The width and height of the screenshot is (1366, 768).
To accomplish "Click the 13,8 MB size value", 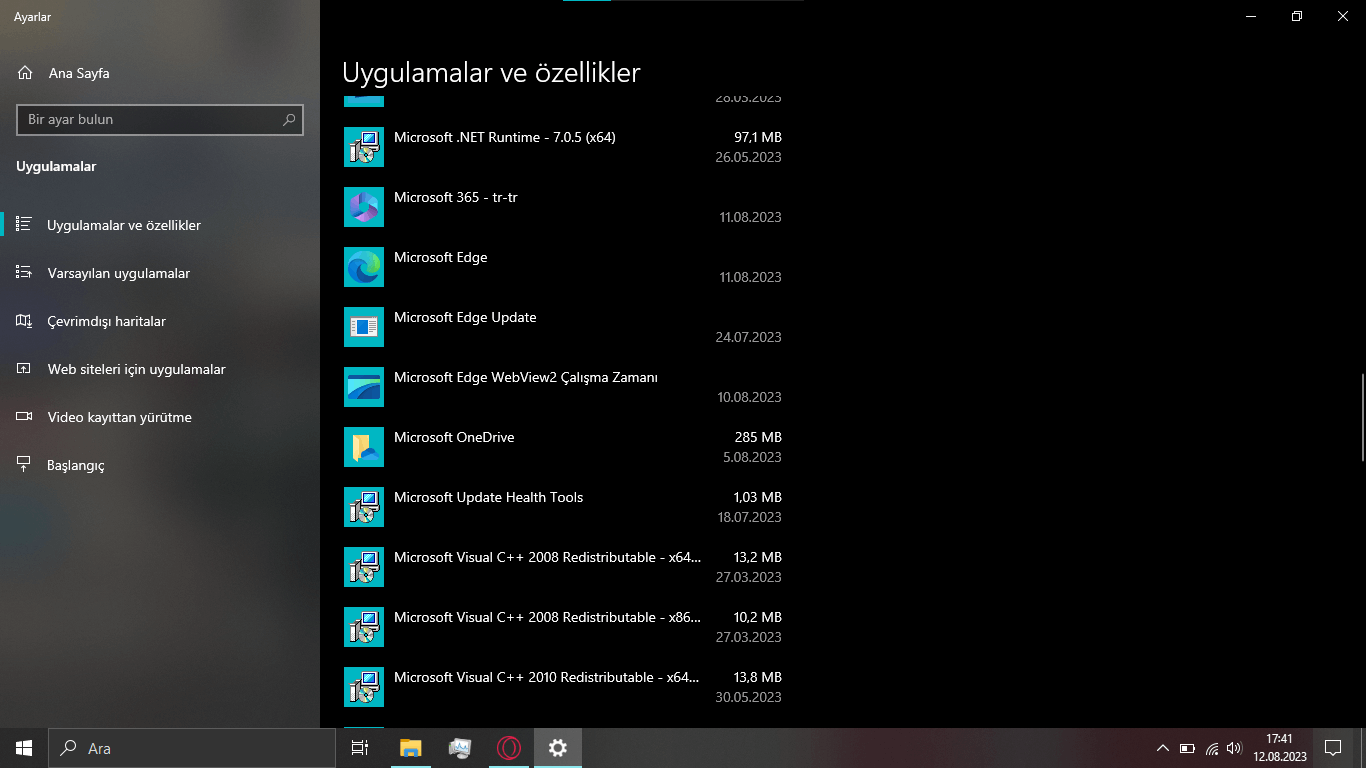I will [x=758, y=677].
